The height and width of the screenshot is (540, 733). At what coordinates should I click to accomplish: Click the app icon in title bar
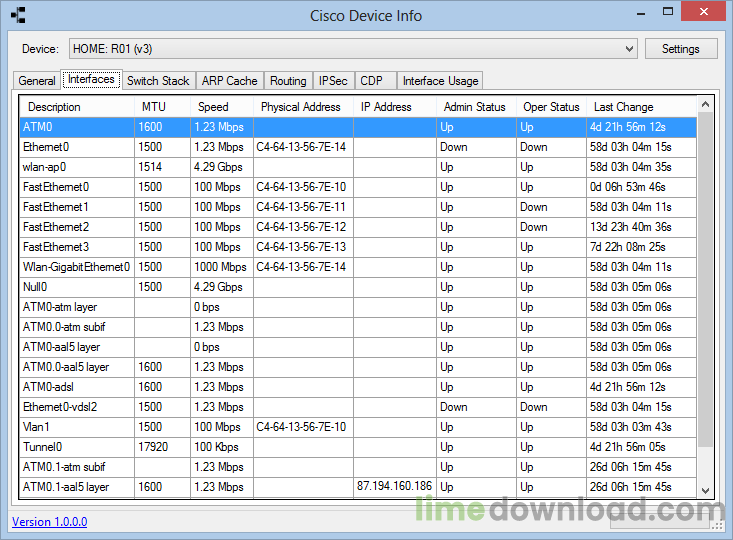(18, 15)
